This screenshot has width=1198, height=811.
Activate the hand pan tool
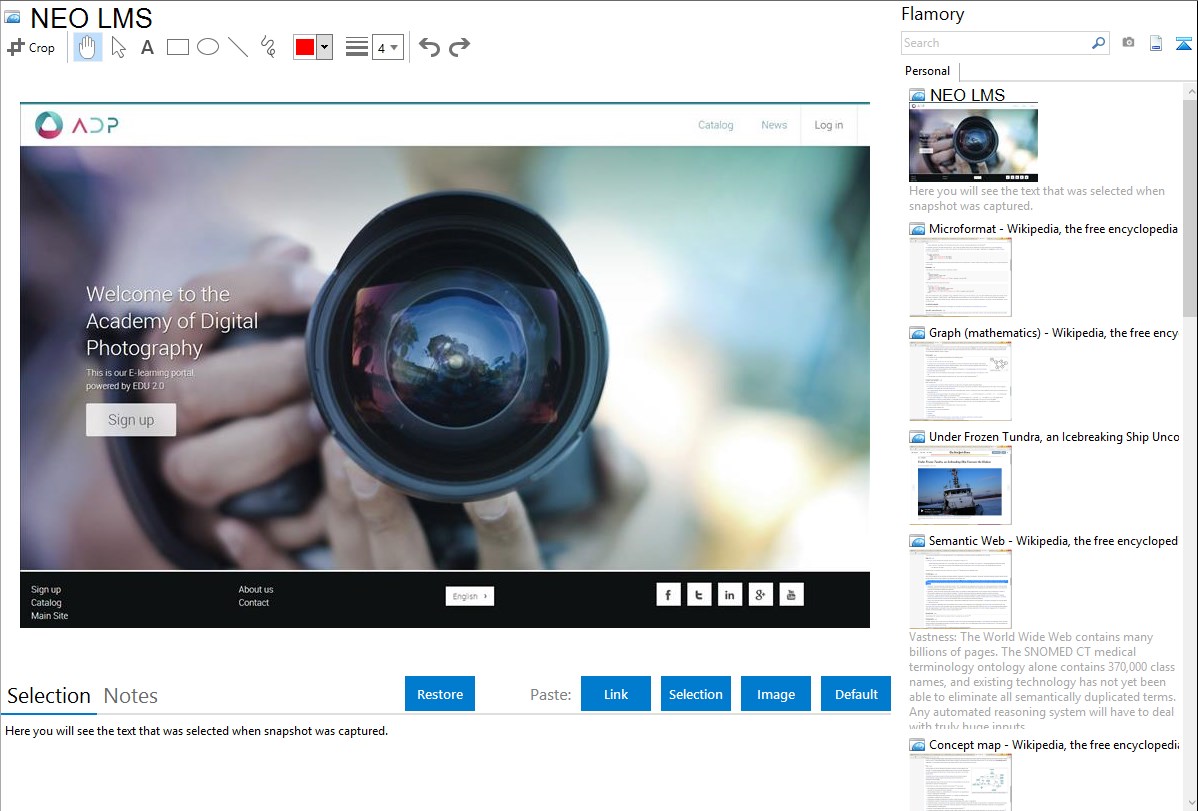88,47
